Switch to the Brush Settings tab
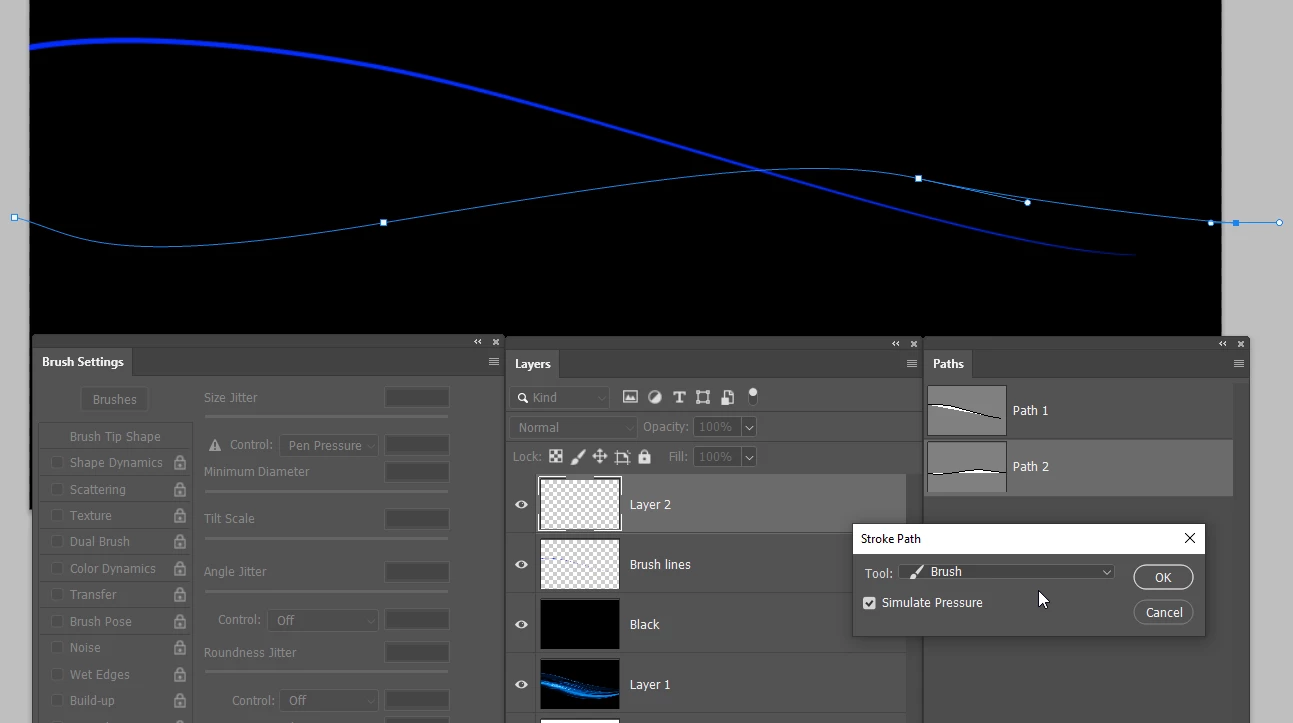 coord(83,362)
